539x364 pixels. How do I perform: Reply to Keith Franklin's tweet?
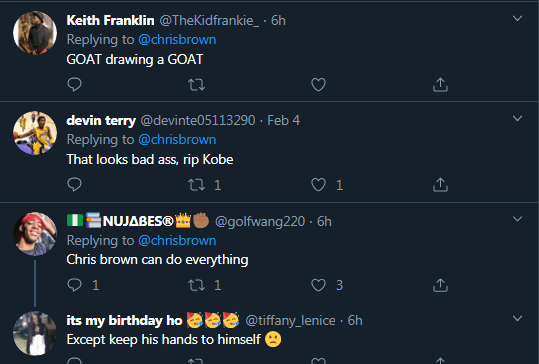coord(74,85)
